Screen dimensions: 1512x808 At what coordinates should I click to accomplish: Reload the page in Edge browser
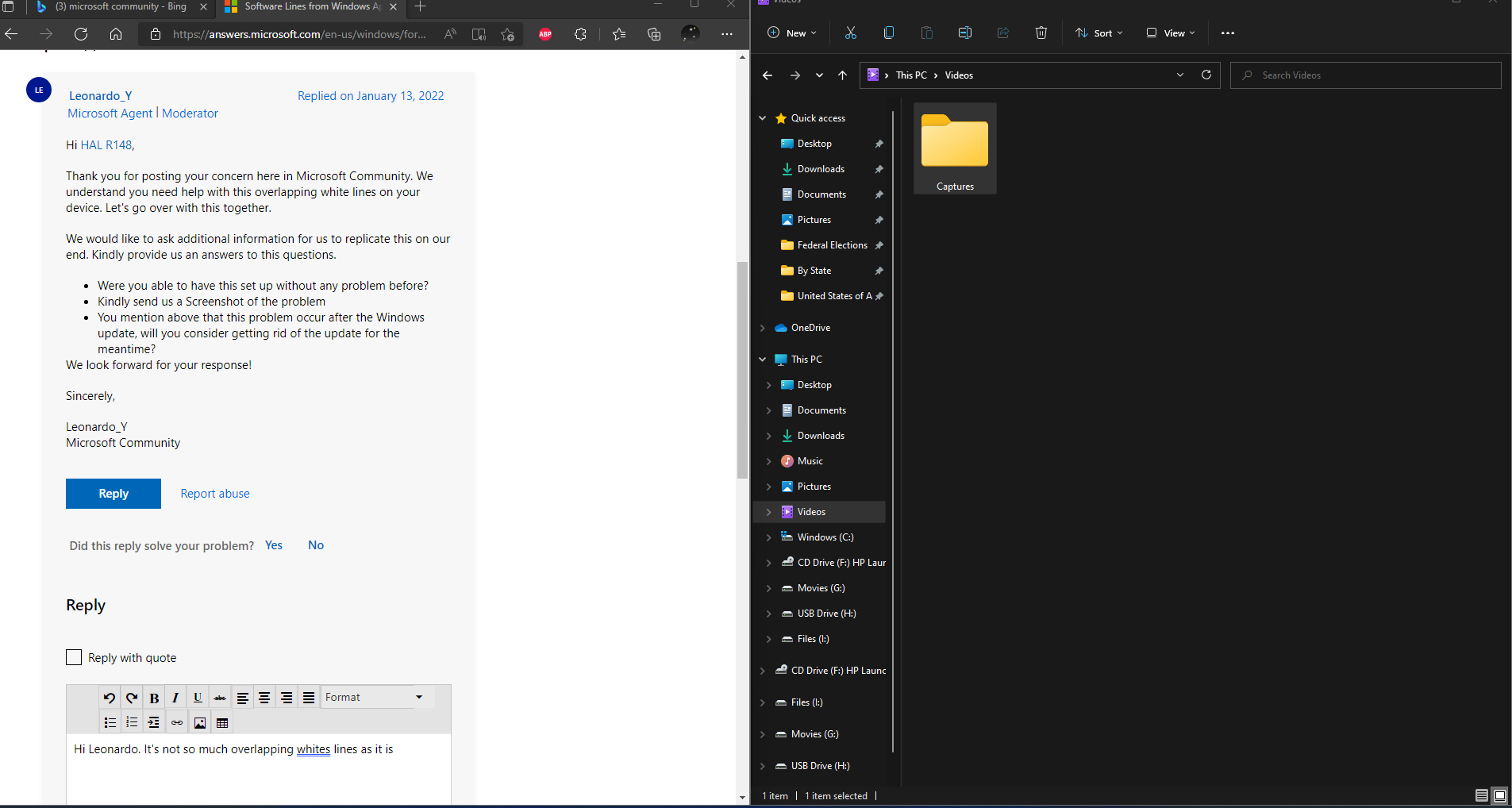coord(81,34)
